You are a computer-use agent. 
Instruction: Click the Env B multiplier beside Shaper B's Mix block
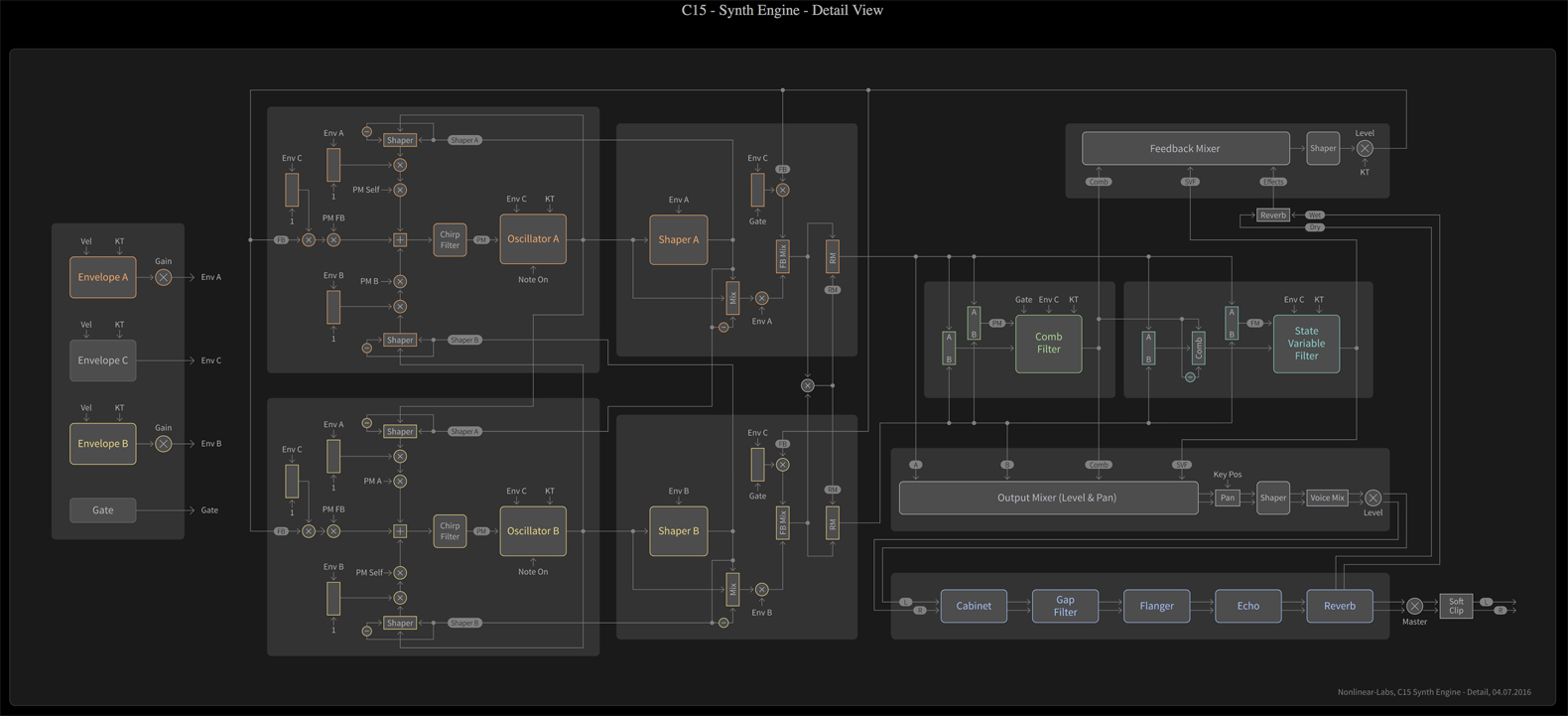coord(761,589)
